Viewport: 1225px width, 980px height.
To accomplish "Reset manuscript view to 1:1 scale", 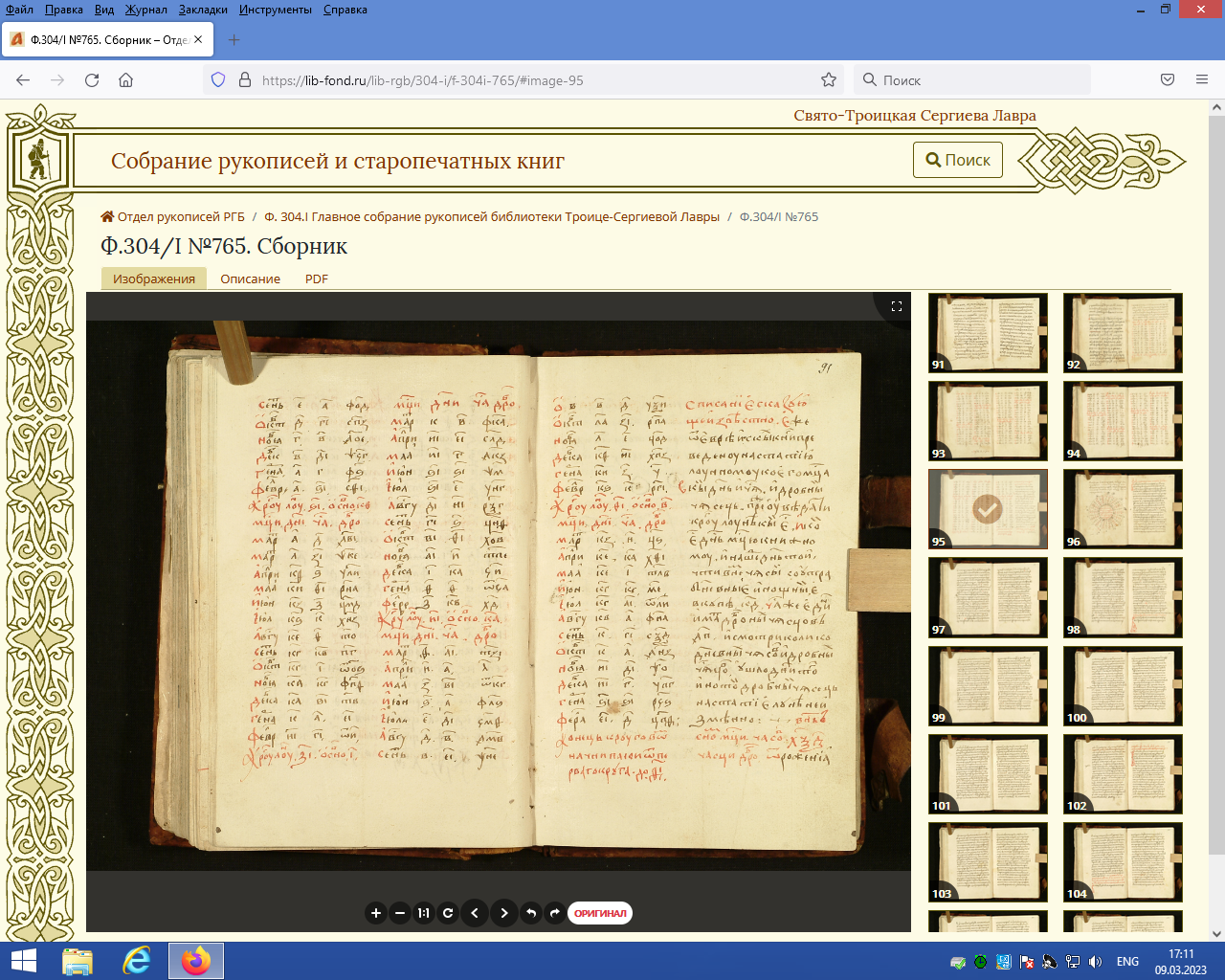I will [x=423, y=913].
